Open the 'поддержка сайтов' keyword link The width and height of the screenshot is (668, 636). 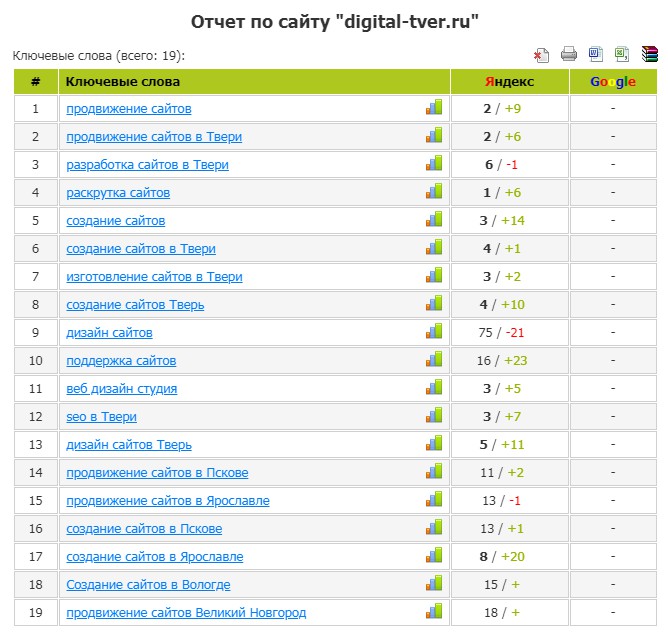tap(121, 361)
